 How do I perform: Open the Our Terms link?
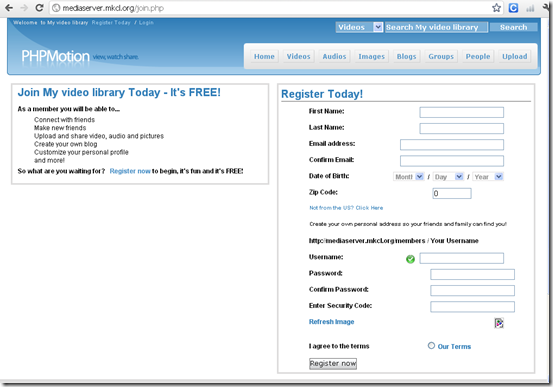pyautogui.click(x=454, y=346)
